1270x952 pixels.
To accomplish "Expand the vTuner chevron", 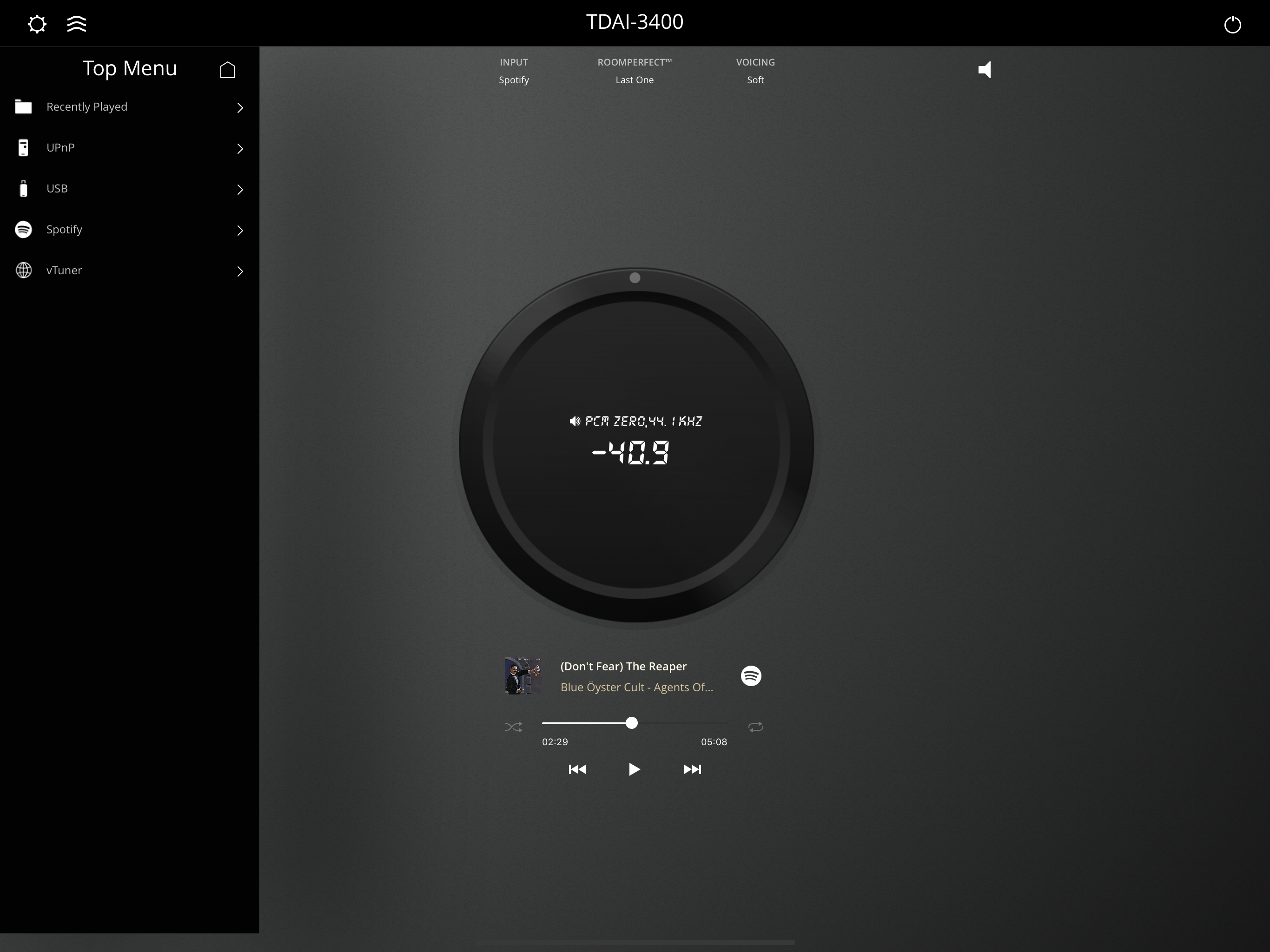I will click(240, 271).
